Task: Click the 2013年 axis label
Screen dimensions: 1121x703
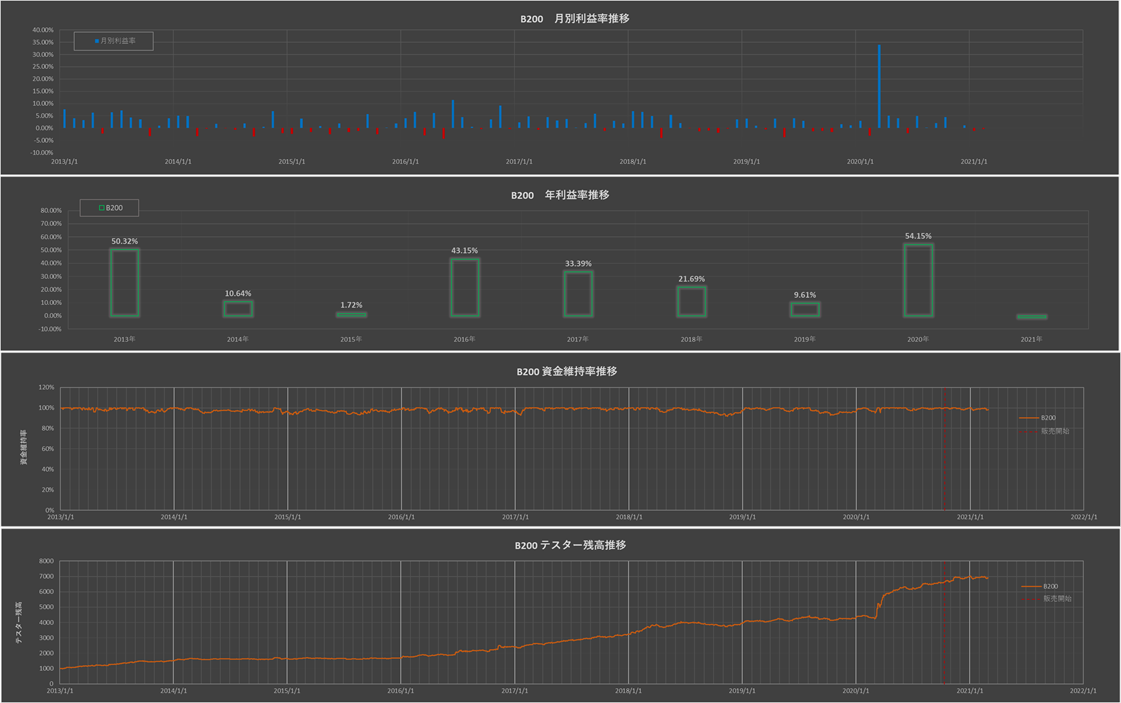Action: coord(124,339)
